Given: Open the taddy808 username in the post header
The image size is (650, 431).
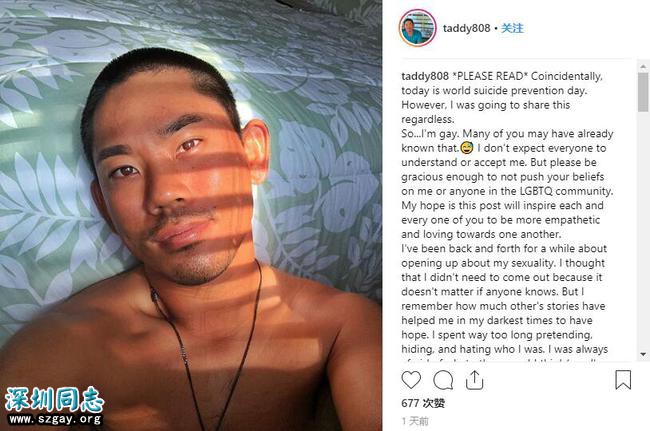Looking at the screenshot, I should click(x=466, y=28).
